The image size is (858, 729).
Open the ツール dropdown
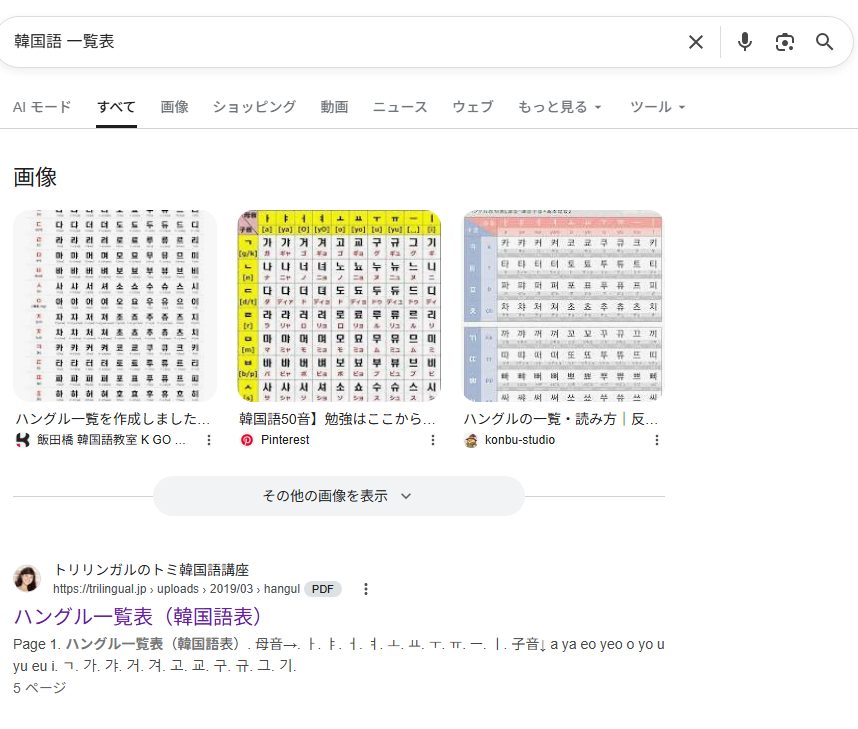pyautogui.click(x=657, y=107)
